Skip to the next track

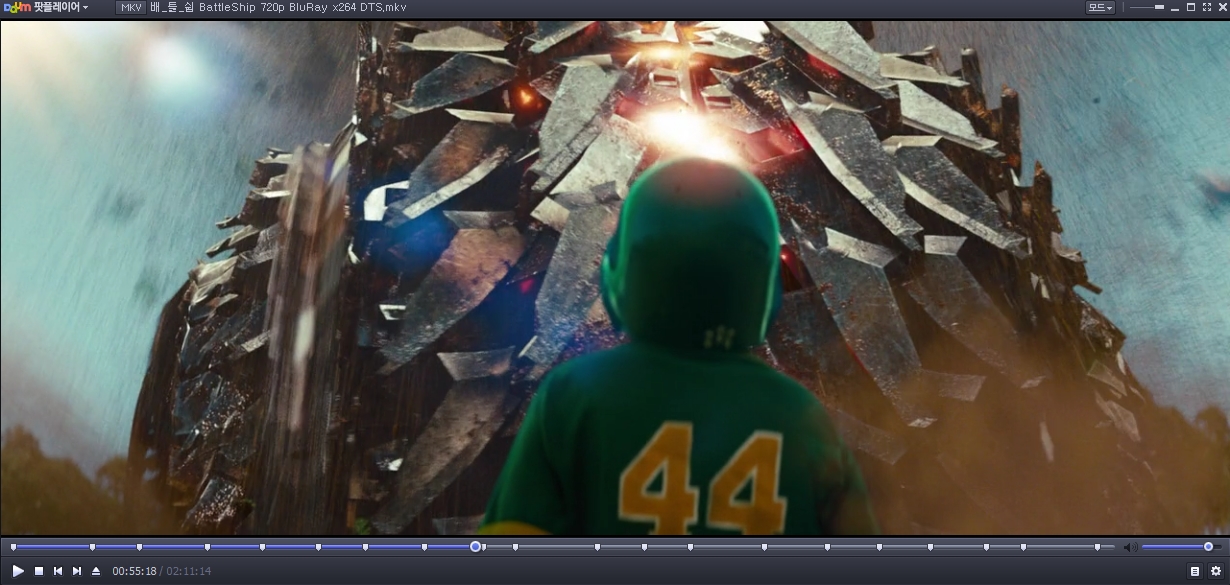pyautogui.click(x=77, y=571)
